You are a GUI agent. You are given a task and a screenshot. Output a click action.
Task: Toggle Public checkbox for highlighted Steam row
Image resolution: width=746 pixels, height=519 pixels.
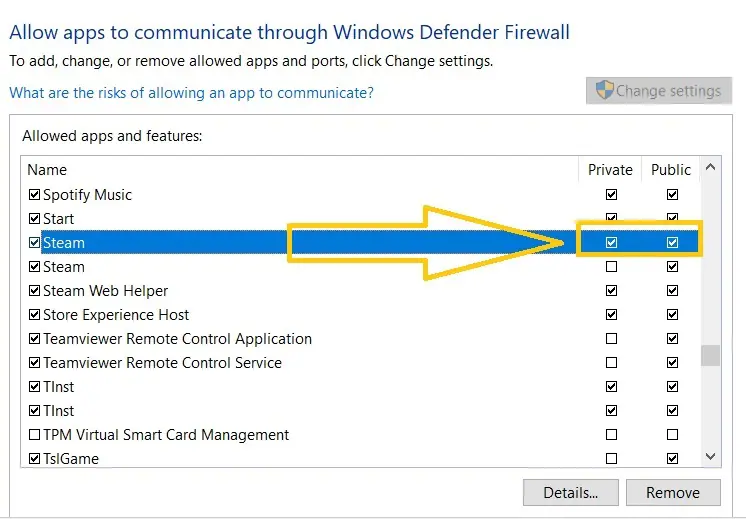click(x=672, y=243)
